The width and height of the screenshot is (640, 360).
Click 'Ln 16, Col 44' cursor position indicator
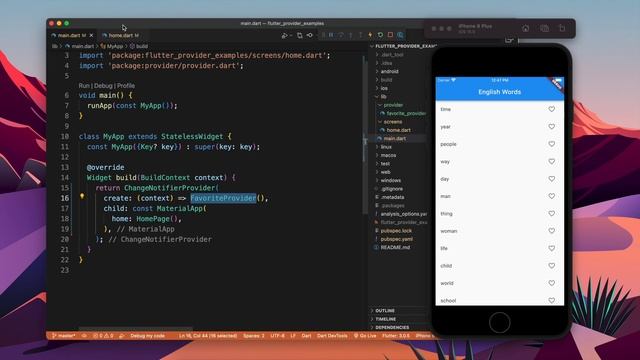(208, 336)
